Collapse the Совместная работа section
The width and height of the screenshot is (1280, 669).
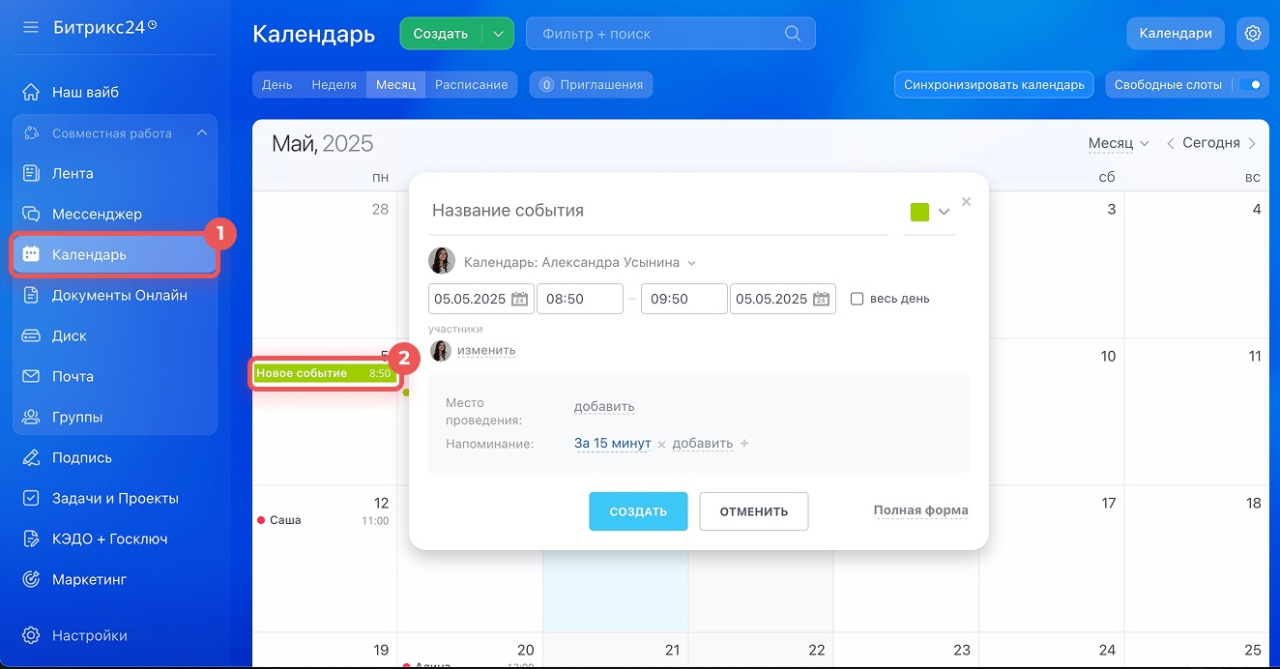click(202, 133)
